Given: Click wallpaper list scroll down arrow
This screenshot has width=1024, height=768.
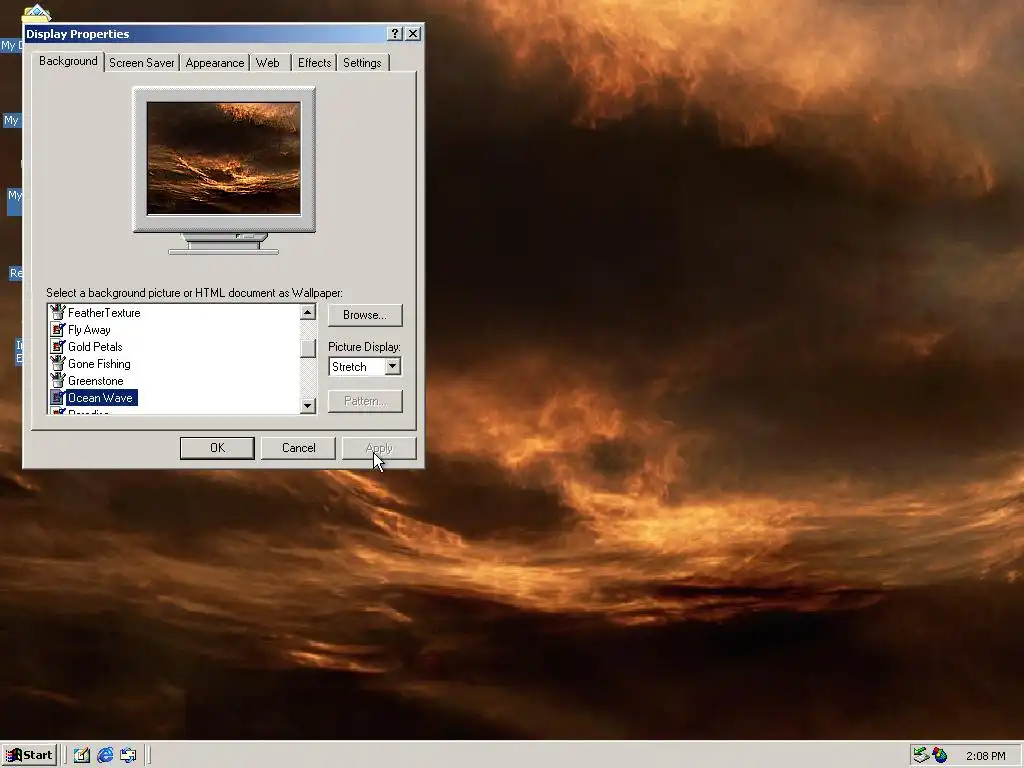Looking at the screenshot, I should pyautogui.click(x=308, y=406).
